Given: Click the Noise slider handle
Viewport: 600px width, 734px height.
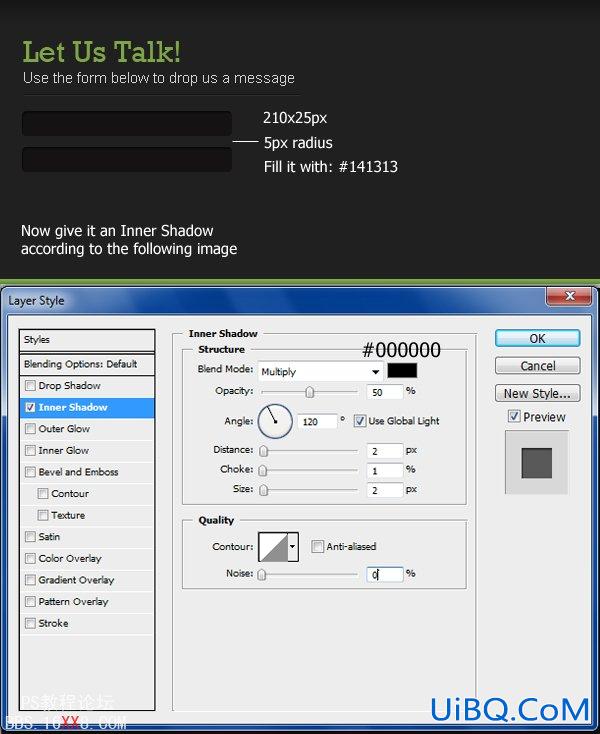Looking at the screenshot, I should point(262,574).
